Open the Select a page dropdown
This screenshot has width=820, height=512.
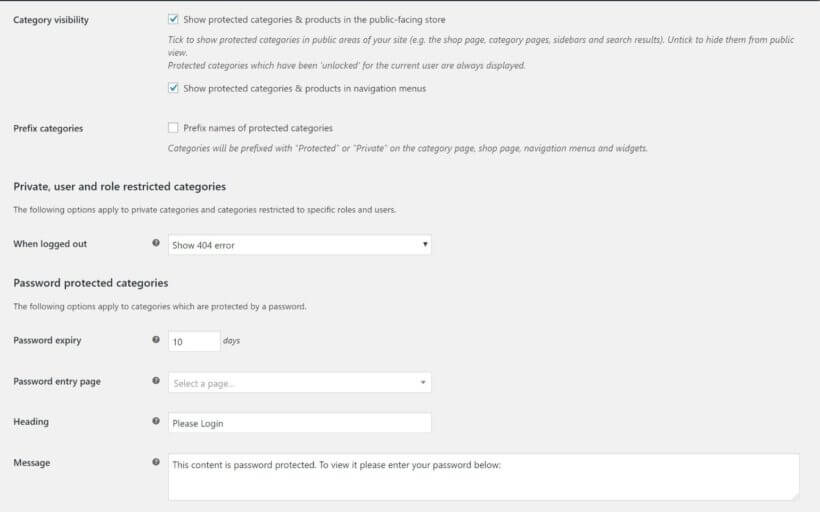click(300, 382)
